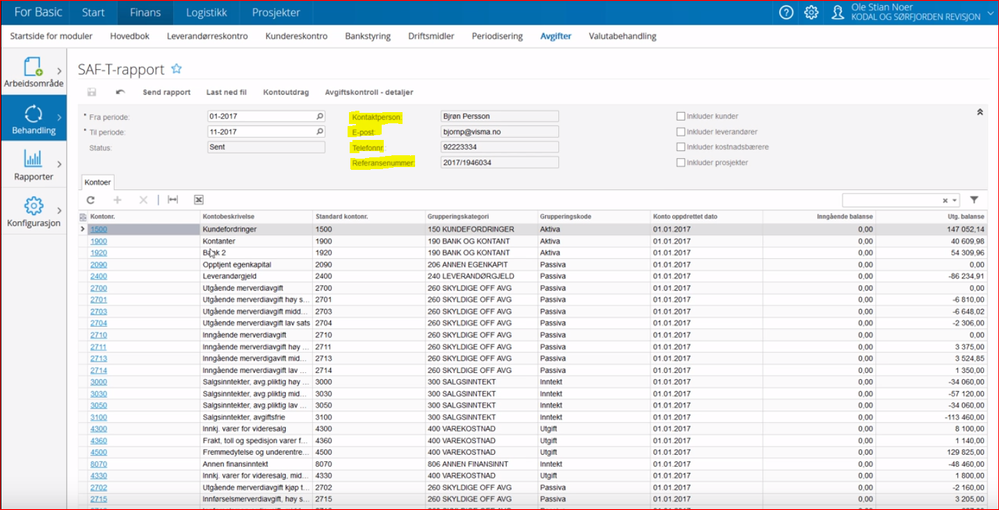Image resolution: width=999 pixels, height=510 pixels.
Task: Enable the Inkluder kunder checkbox
Action: (x=681, y=116)
